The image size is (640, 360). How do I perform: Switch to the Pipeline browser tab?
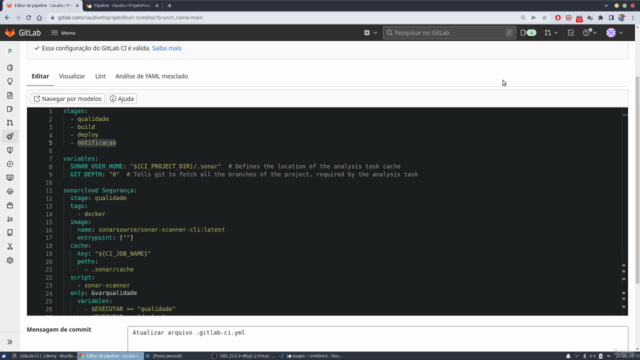[x=122, y=6]
